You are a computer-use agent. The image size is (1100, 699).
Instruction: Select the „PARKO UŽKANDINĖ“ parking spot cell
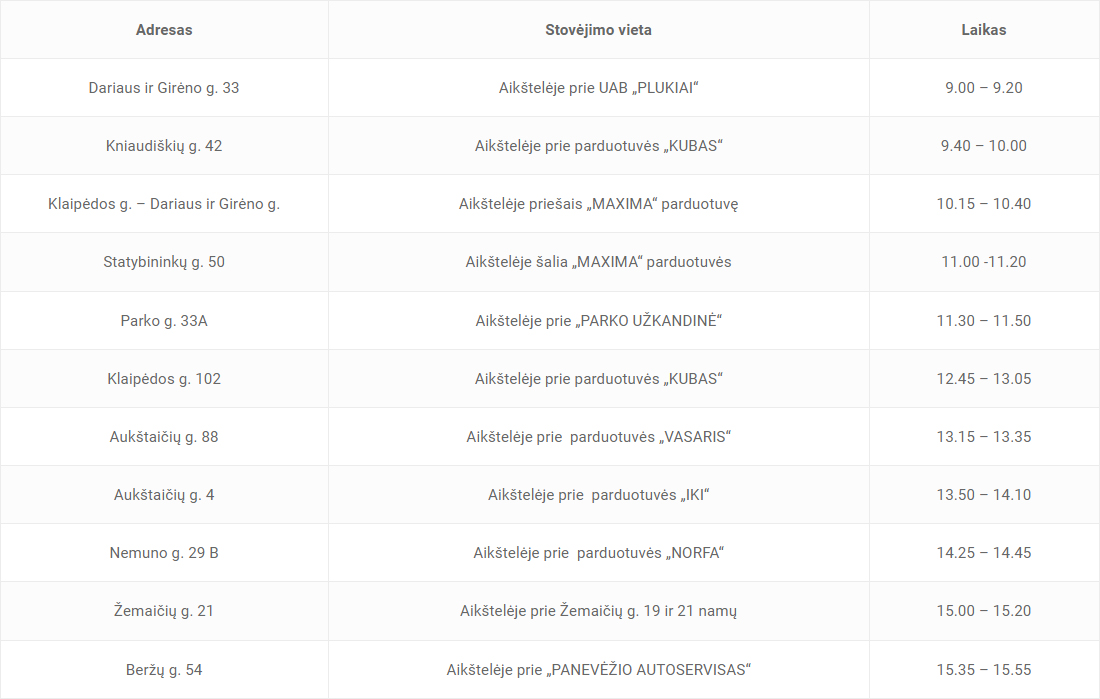(x=598, y=321)
